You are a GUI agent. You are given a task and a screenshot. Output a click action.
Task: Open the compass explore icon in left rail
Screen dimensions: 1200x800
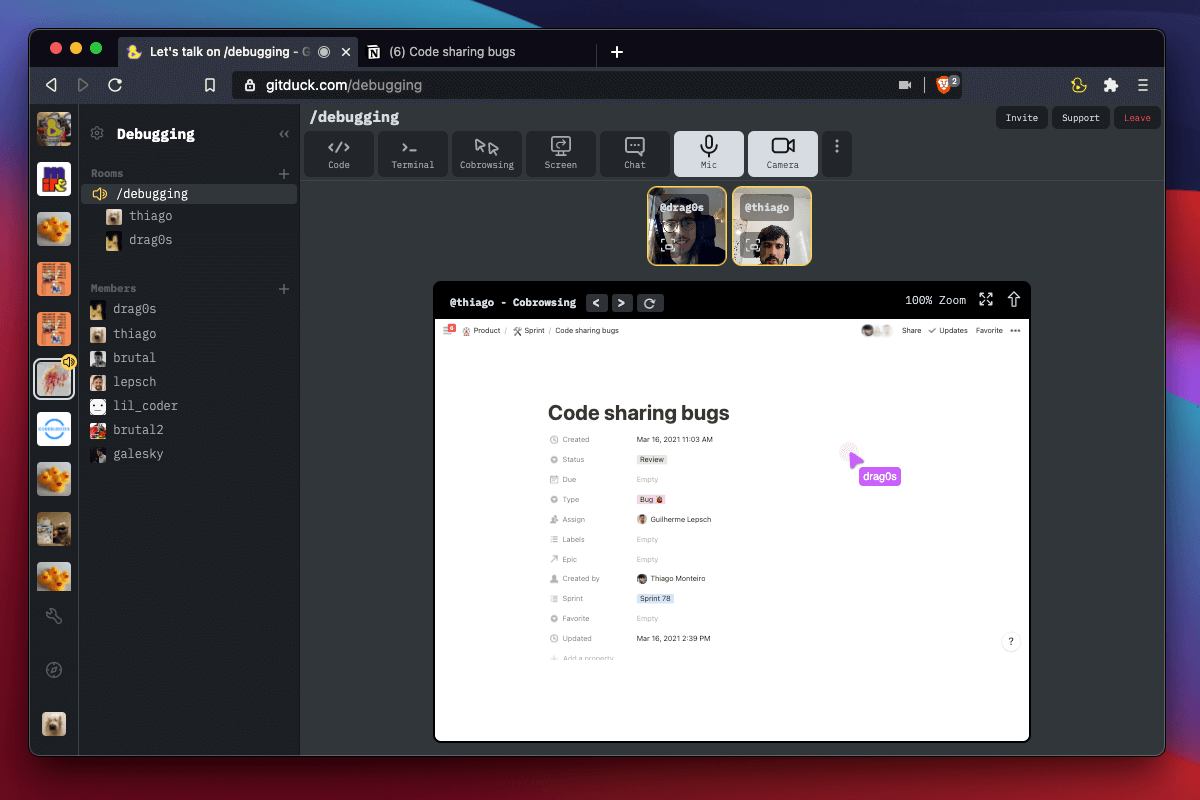coord(54,670)
